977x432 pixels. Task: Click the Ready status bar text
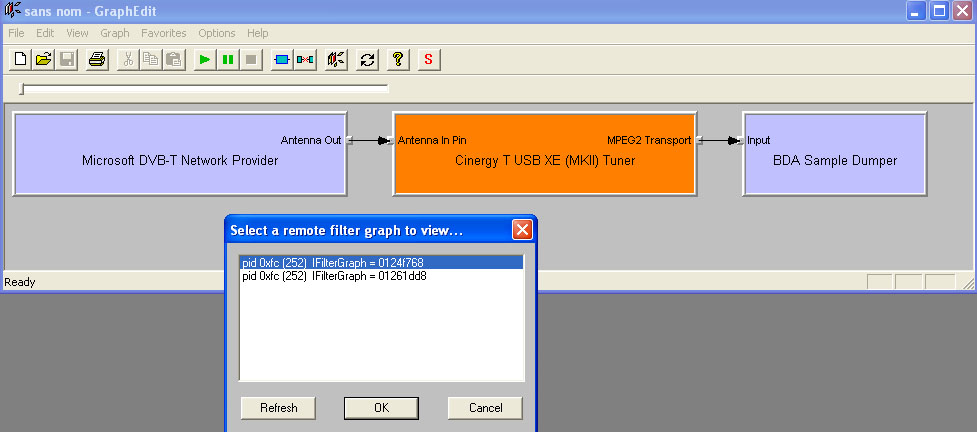[x=20, y=282]
